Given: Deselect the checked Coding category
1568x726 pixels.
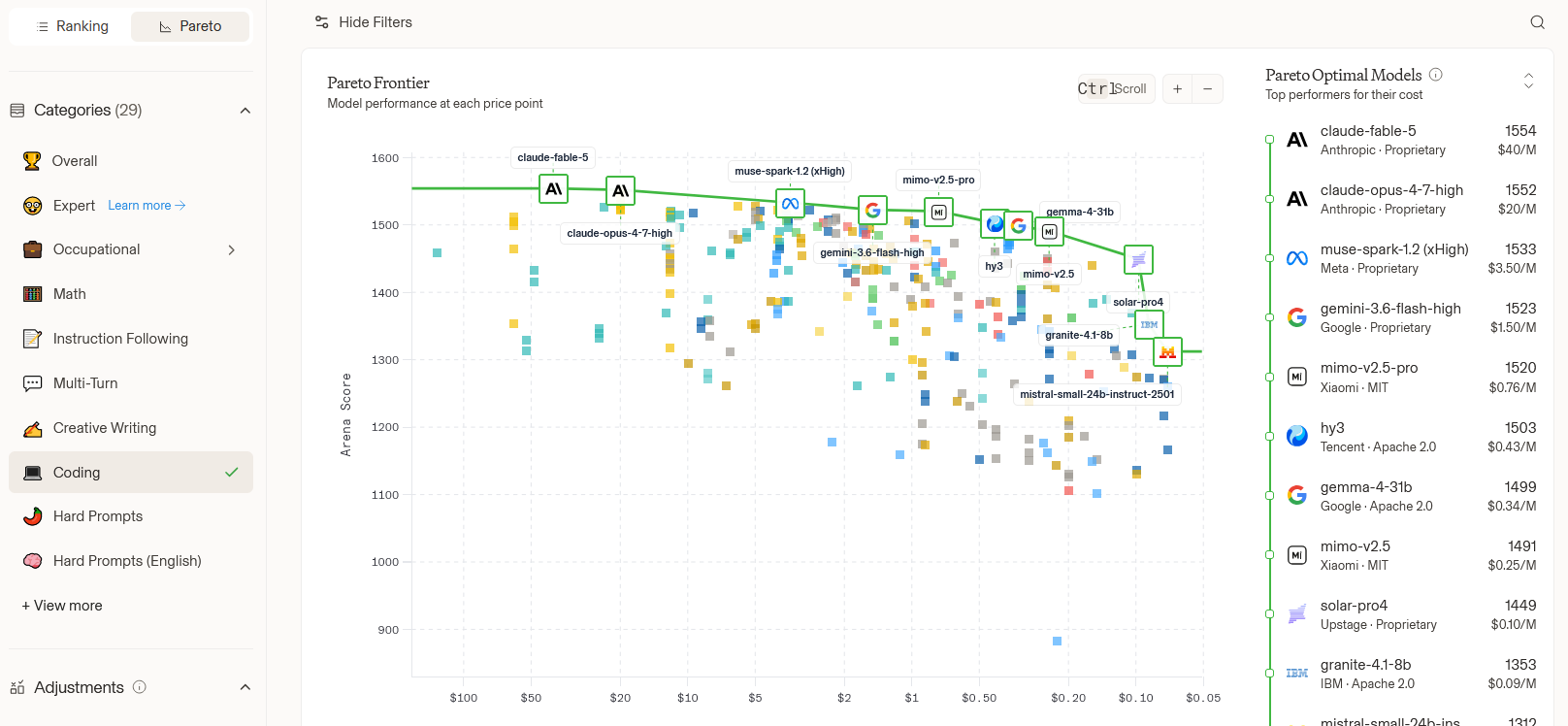Looking at the screenshot, I should [131, 473].
